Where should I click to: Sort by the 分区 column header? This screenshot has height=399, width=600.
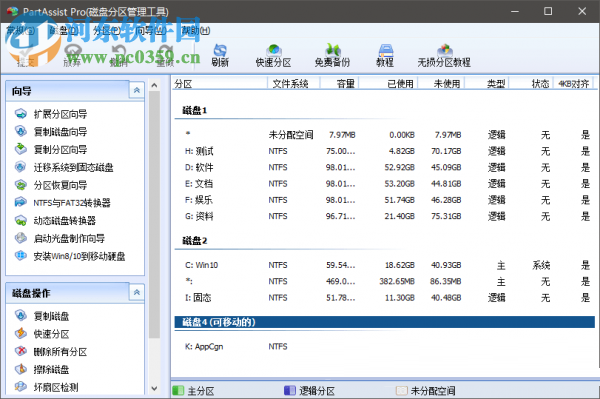(x=219, y=83)
